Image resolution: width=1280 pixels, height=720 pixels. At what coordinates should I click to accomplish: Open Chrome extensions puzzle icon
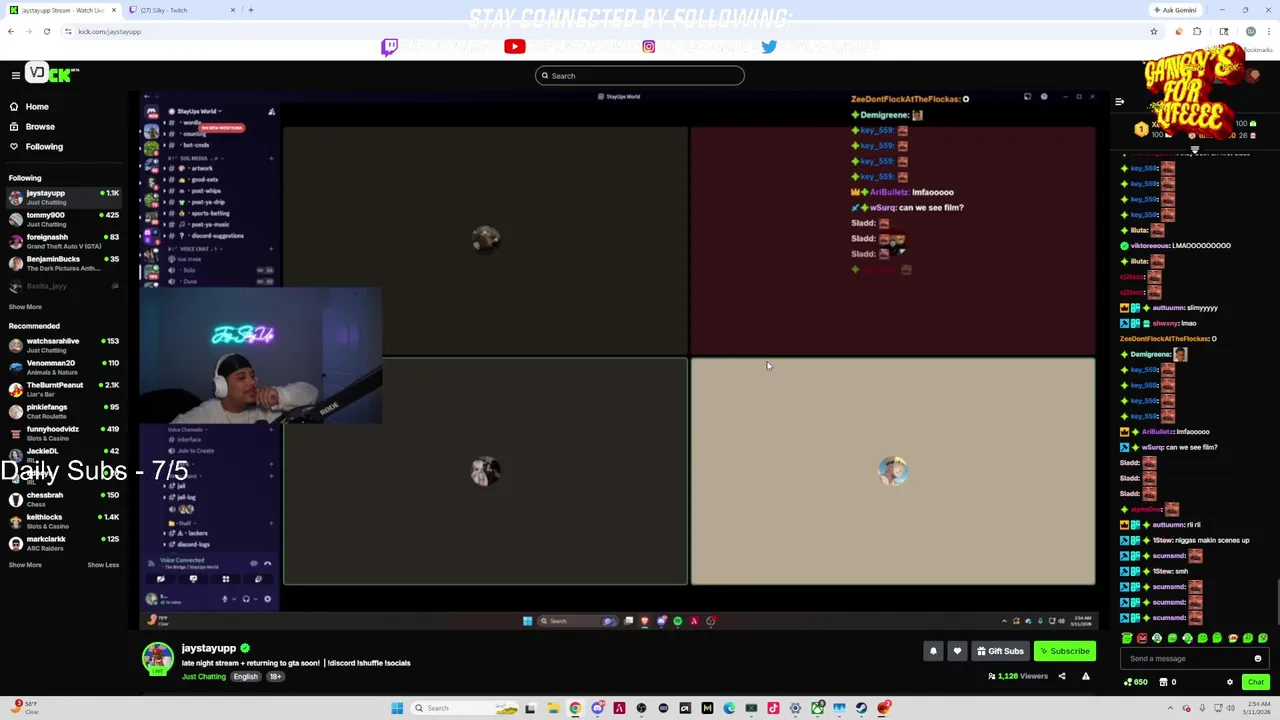(x=1197, y=31)
